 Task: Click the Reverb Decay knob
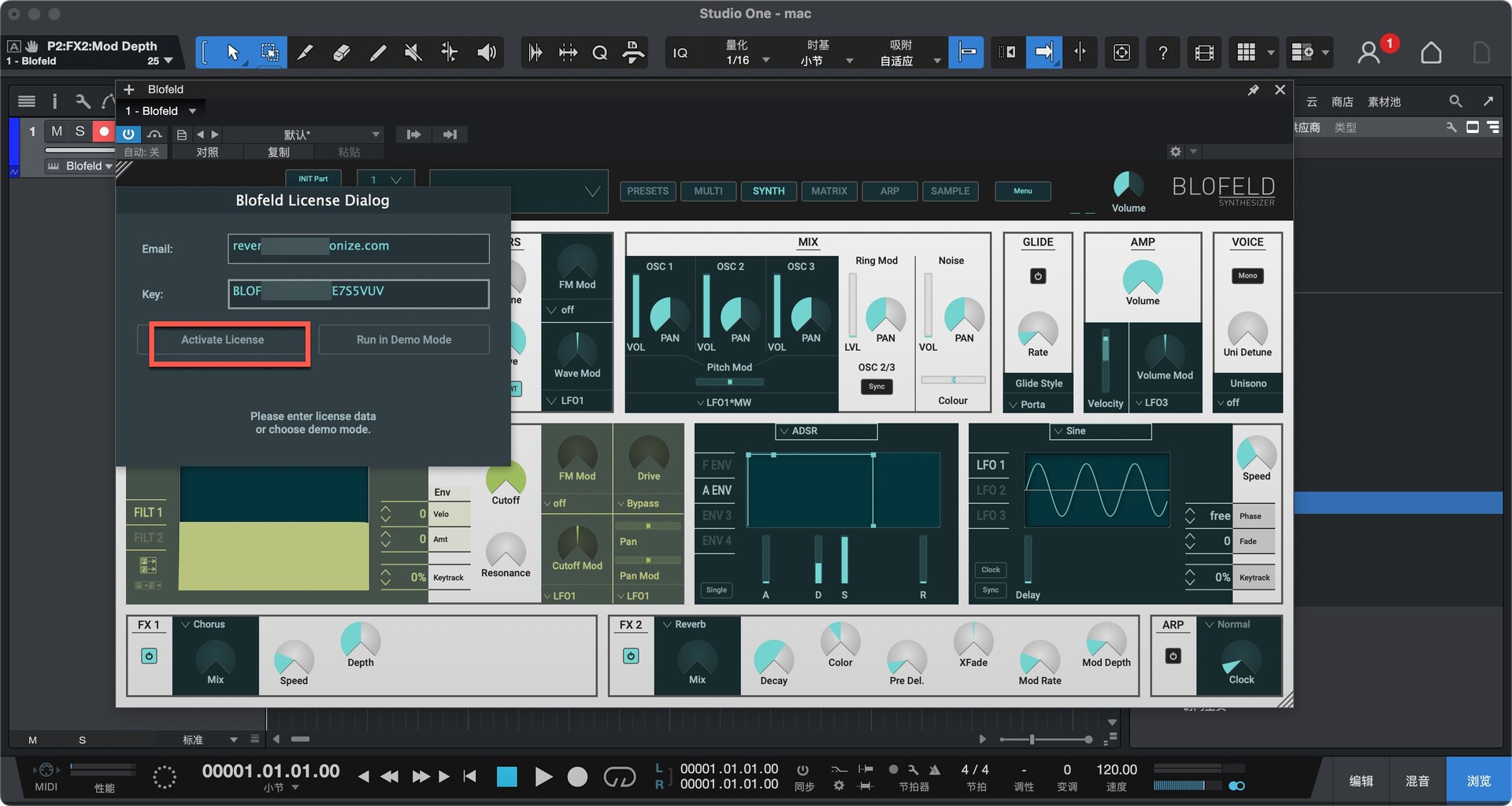click(x=773, y=658)
